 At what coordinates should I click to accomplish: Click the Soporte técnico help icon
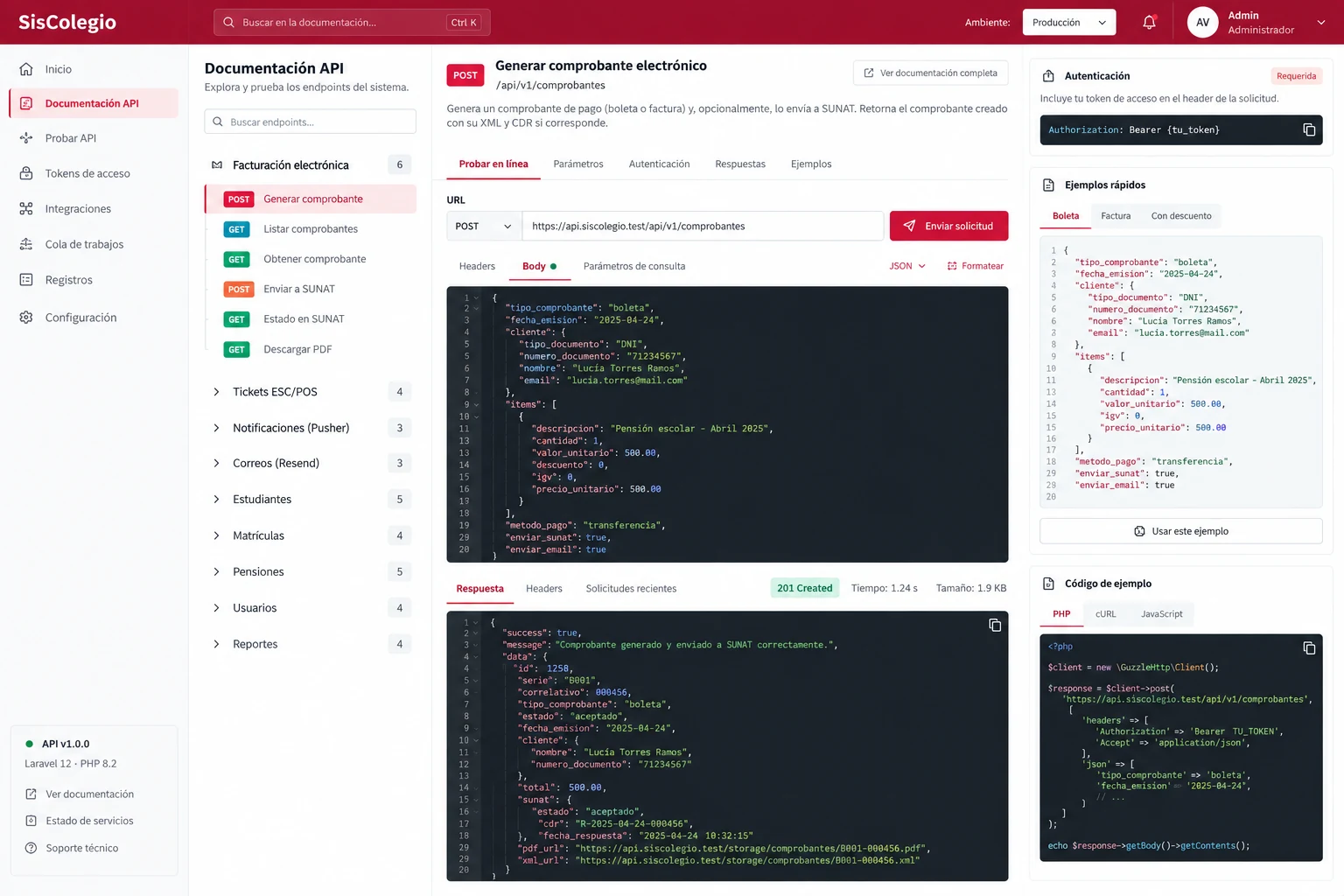pos(31,848)
